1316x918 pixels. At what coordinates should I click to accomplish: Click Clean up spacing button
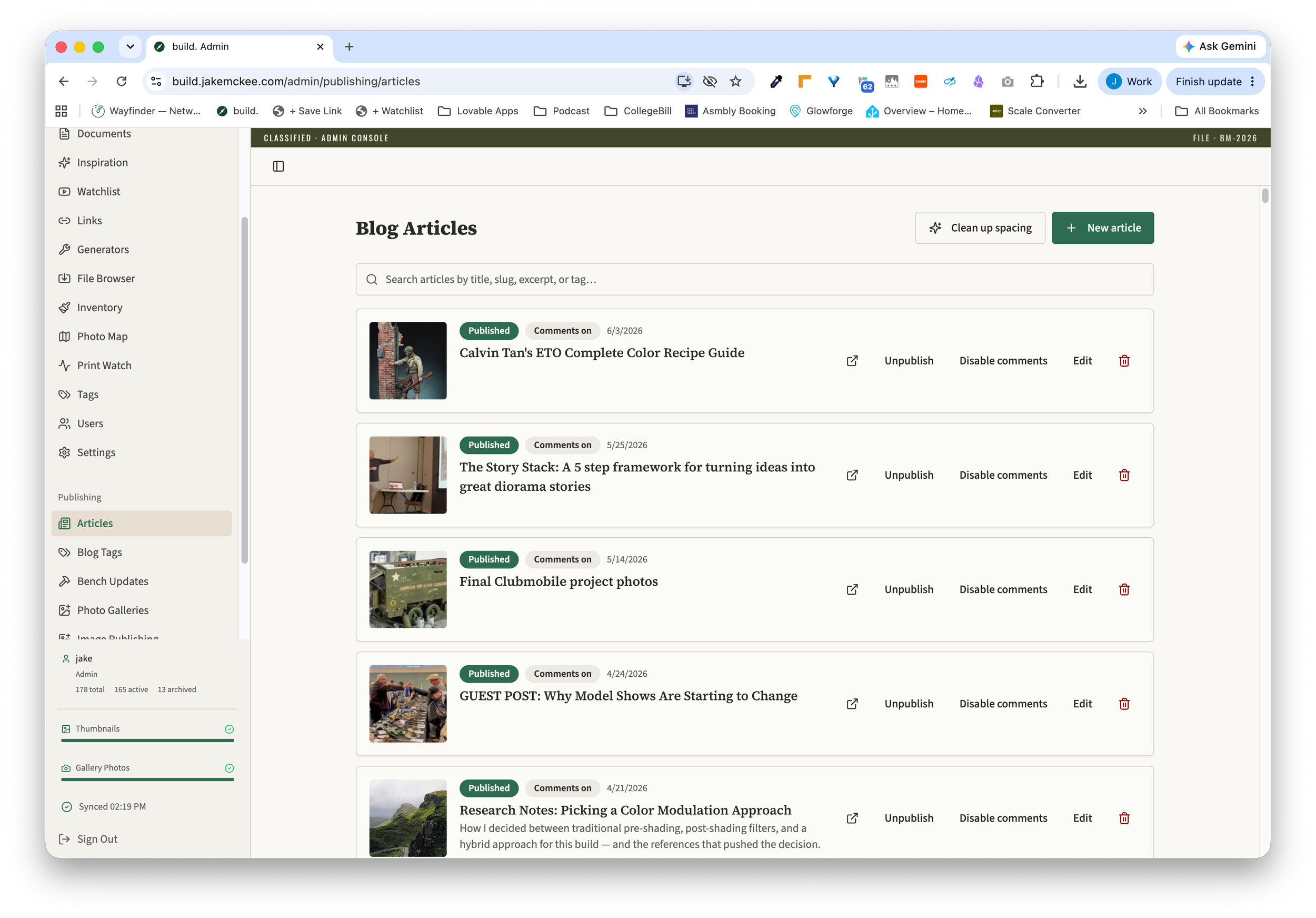pos(980,228)
